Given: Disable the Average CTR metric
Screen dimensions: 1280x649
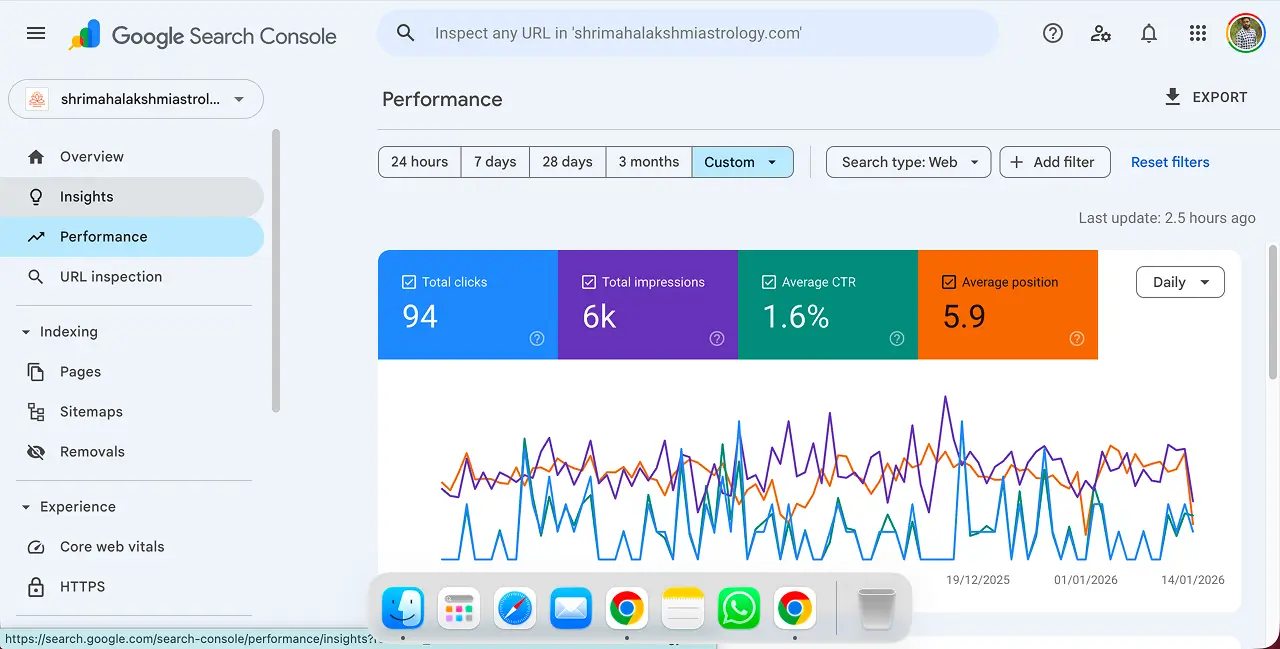Looking at the screenshot, I should pos(769,281).
